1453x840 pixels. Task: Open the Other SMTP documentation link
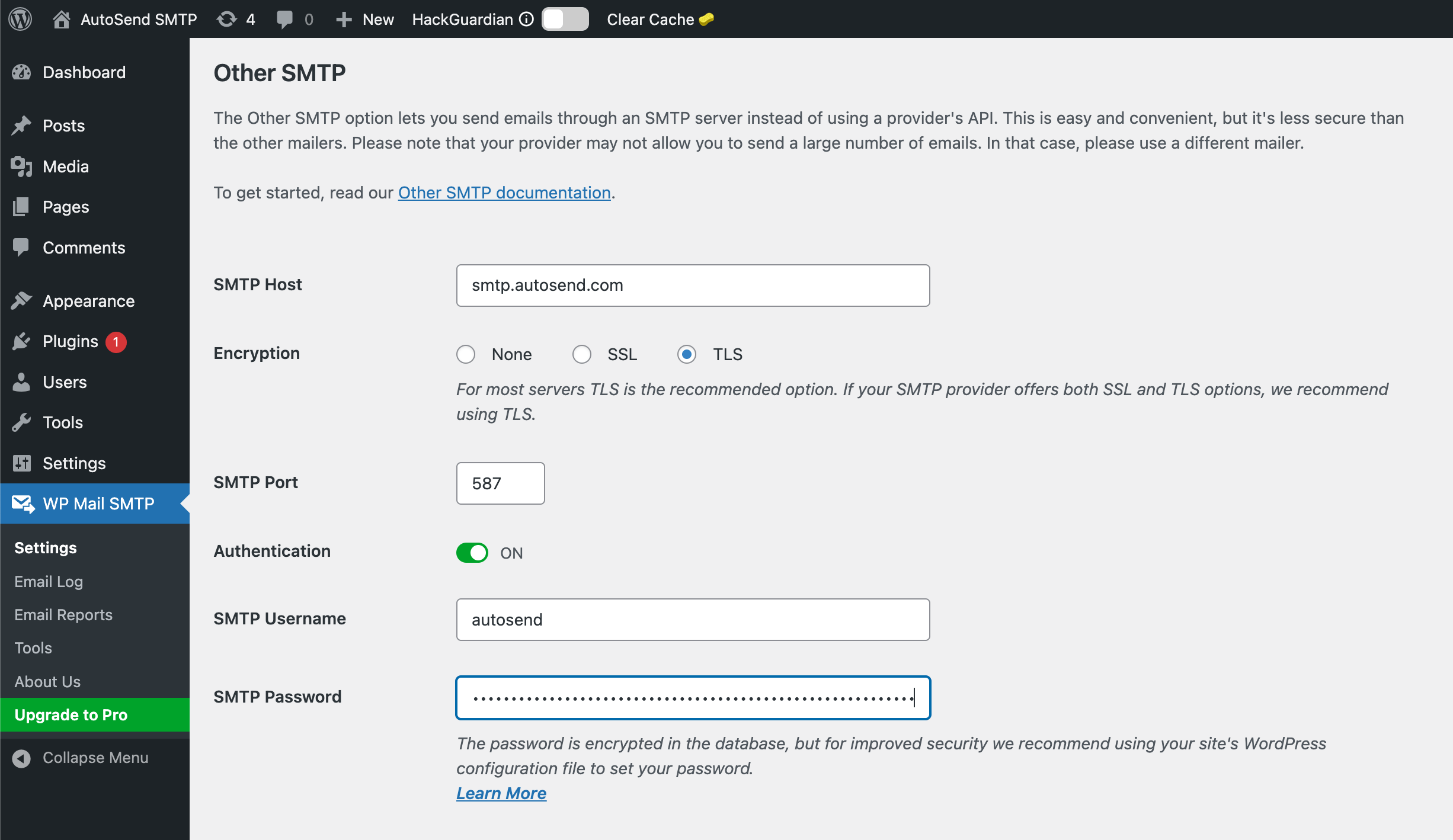[504, 193]
